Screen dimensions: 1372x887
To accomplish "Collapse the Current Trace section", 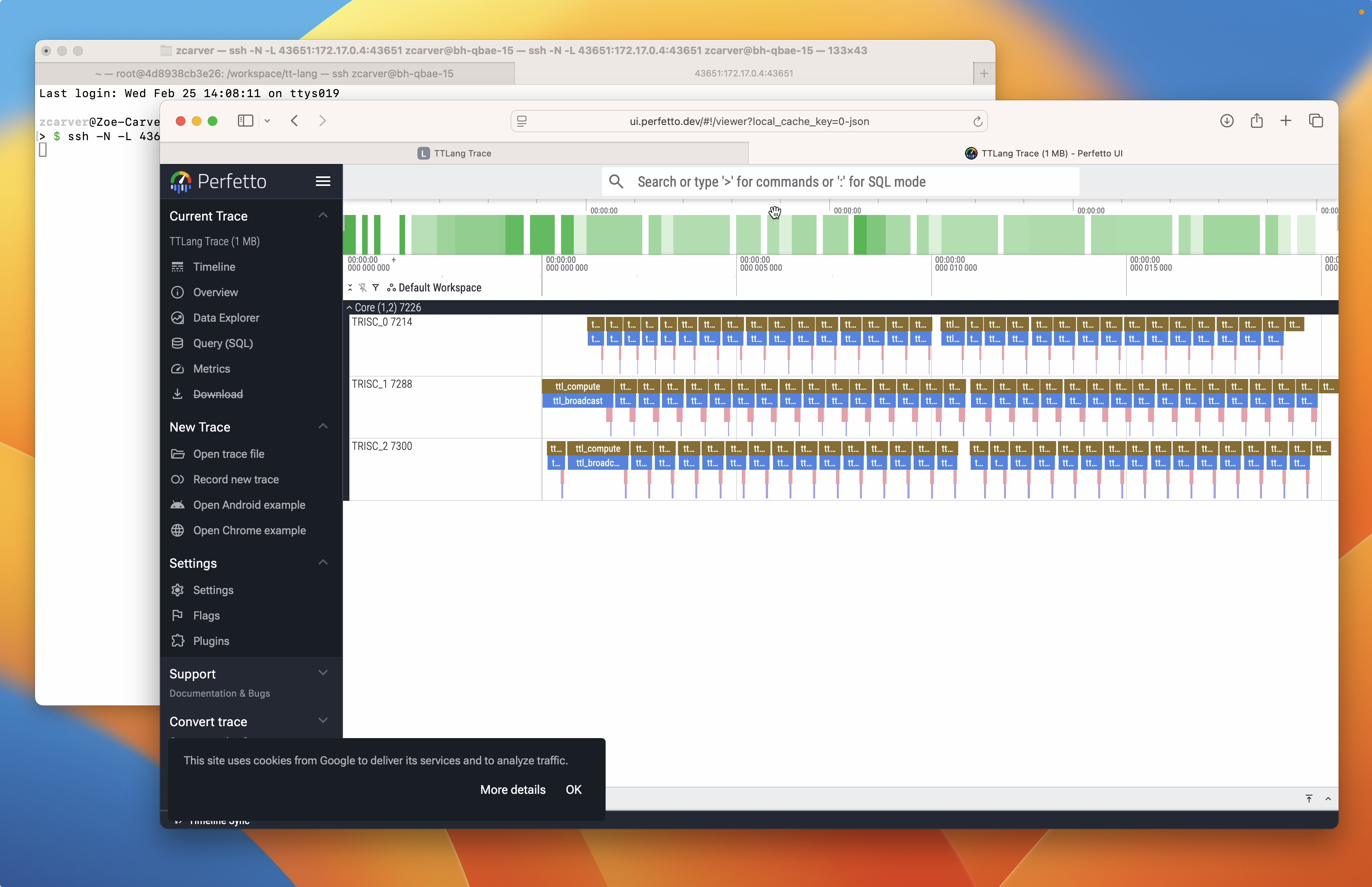I will tap(323, 215).
